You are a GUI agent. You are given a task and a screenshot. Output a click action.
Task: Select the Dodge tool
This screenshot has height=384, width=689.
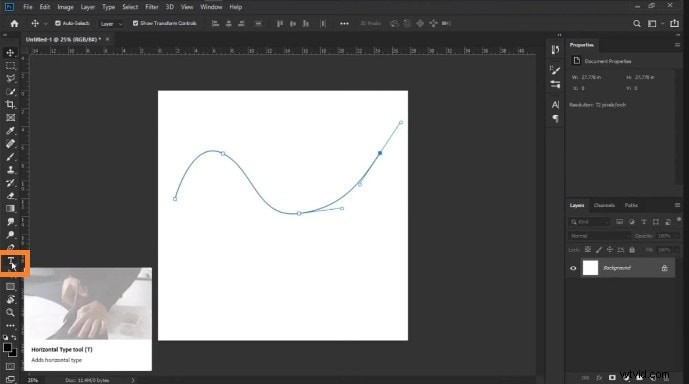[x=10, y=235]
